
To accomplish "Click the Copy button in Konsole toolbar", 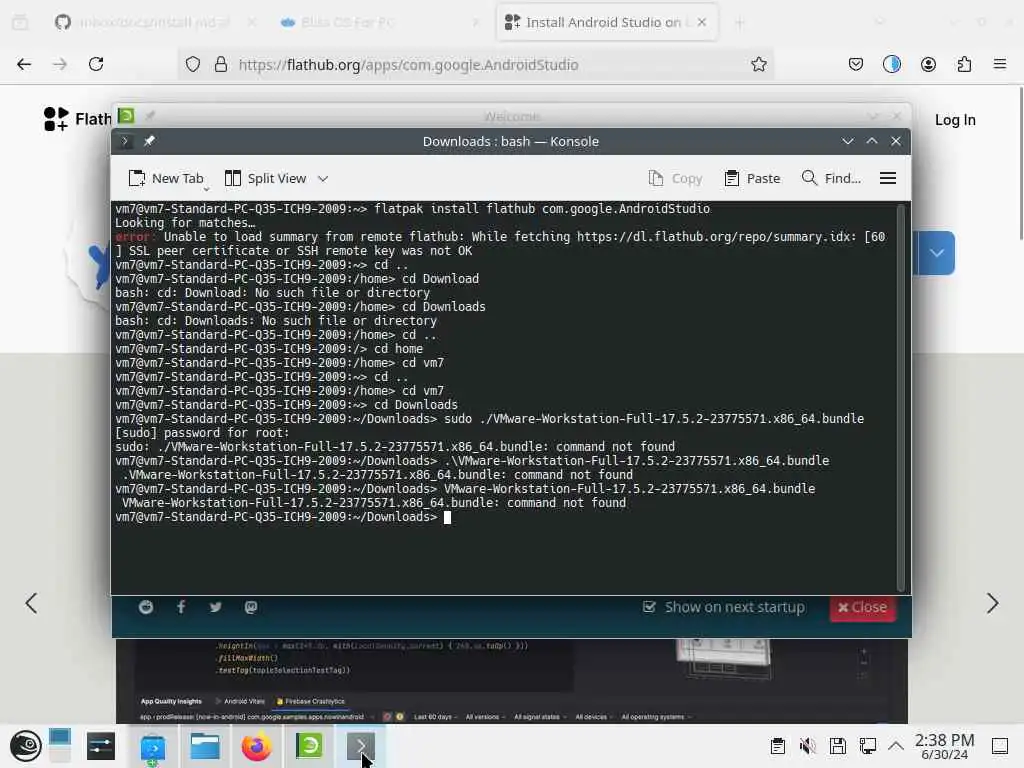I will tap(675, 178).
